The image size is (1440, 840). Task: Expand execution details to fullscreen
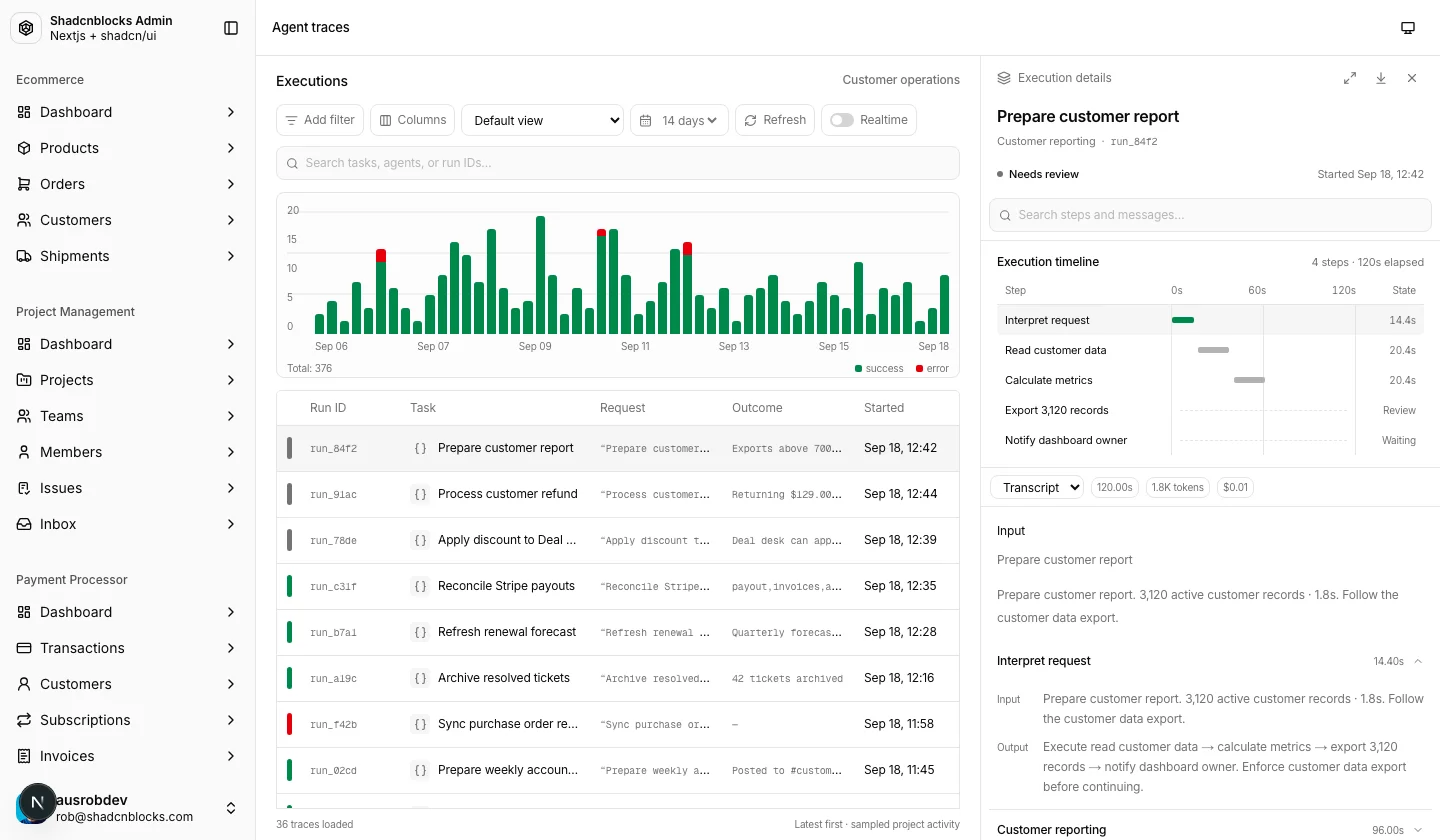coord(1350,78)
